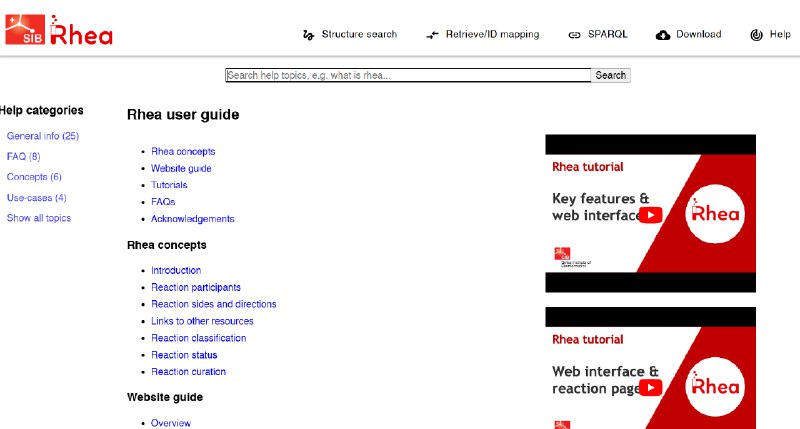Viewport: 800px width, 429px height.
Task: Open General info (25) category
Action: coord(43,136)
